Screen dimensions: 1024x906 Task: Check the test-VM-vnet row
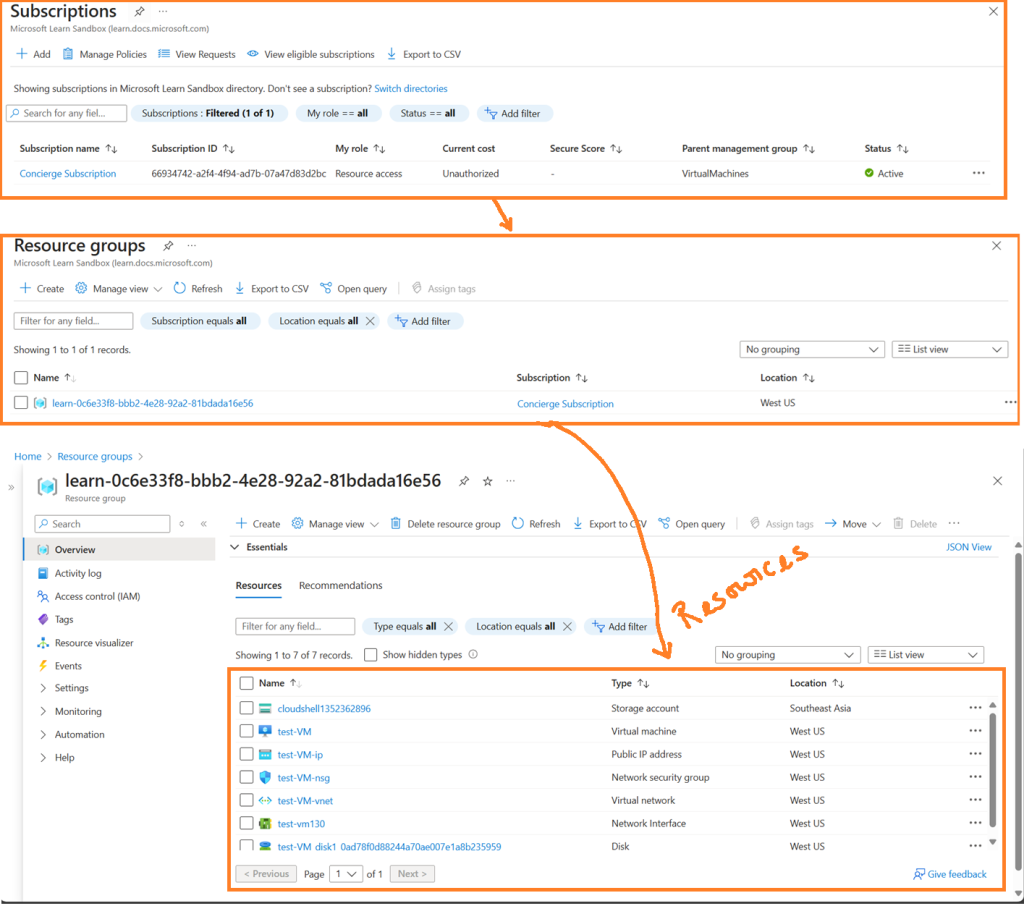coord(246,800)
